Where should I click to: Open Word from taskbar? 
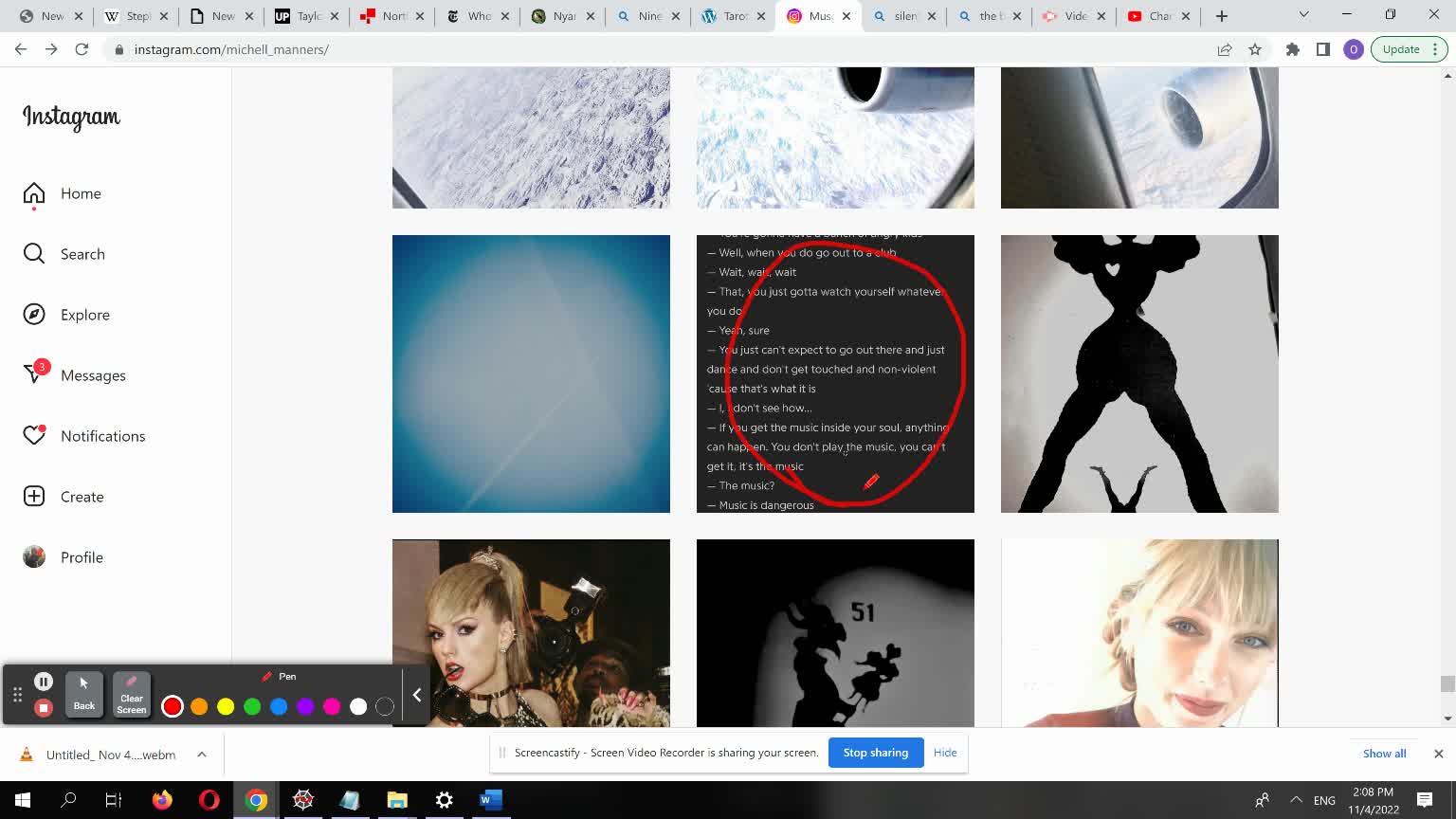click(490, 800)
